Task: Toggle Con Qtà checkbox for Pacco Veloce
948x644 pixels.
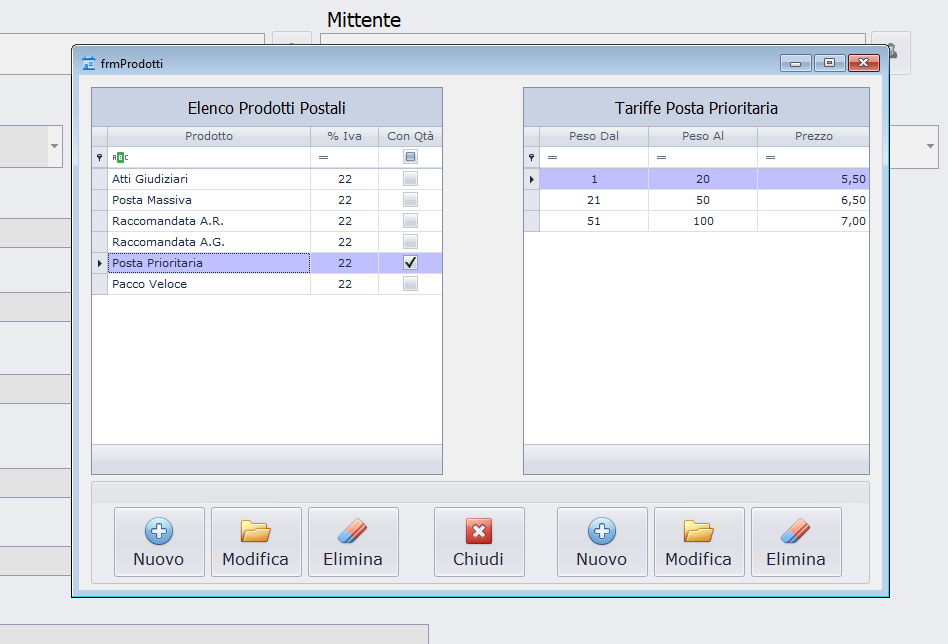Action: point(410,284)
